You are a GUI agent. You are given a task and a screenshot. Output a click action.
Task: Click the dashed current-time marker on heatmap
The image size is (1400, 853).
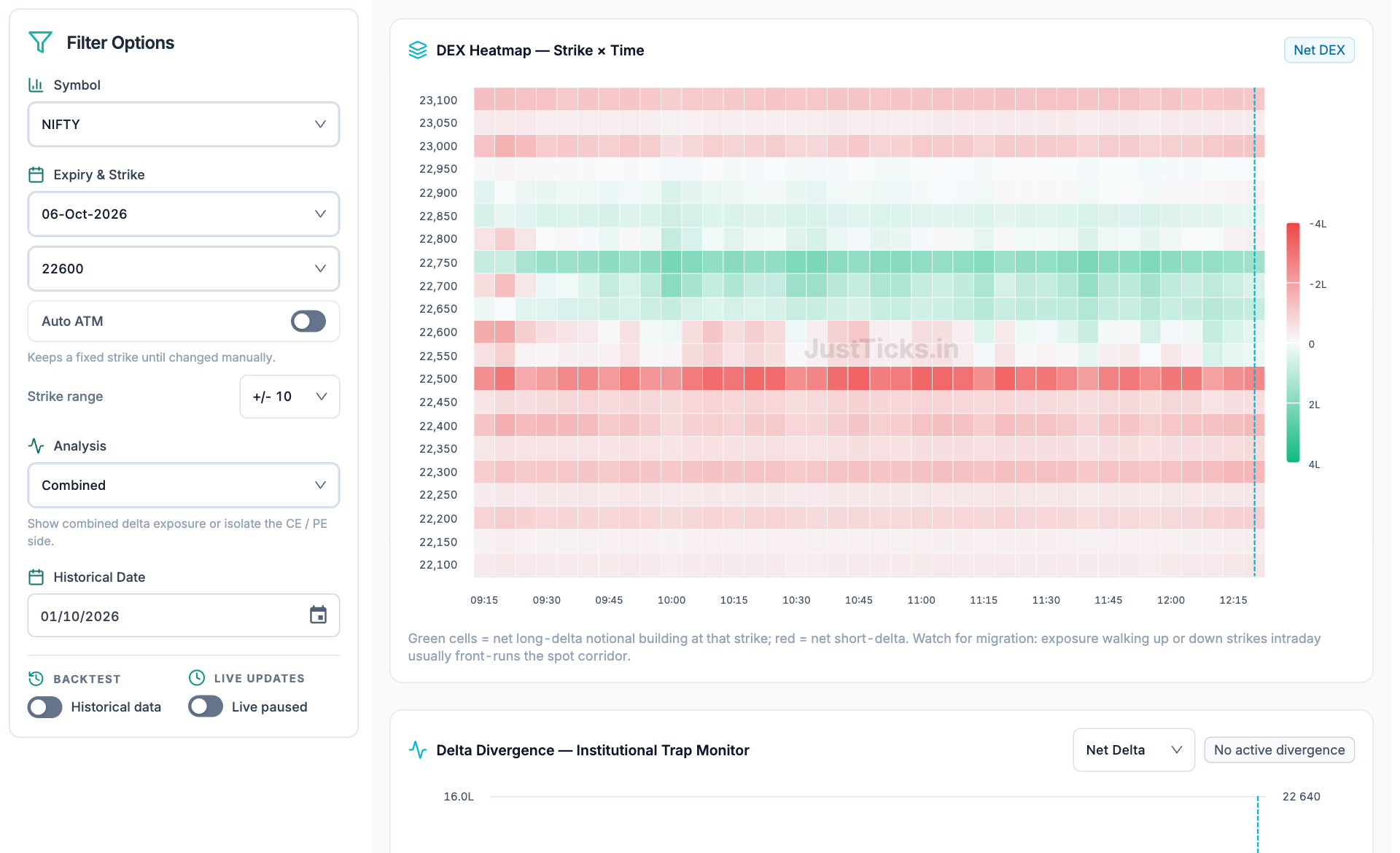coord(1254,332)
